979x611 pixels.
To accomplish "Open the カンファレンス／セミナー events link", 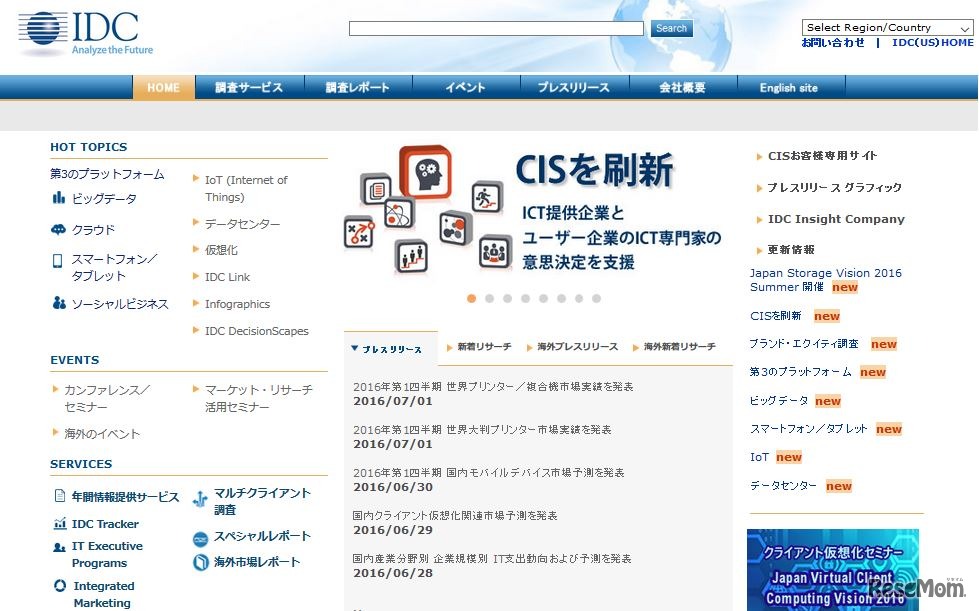I will 107,398.
